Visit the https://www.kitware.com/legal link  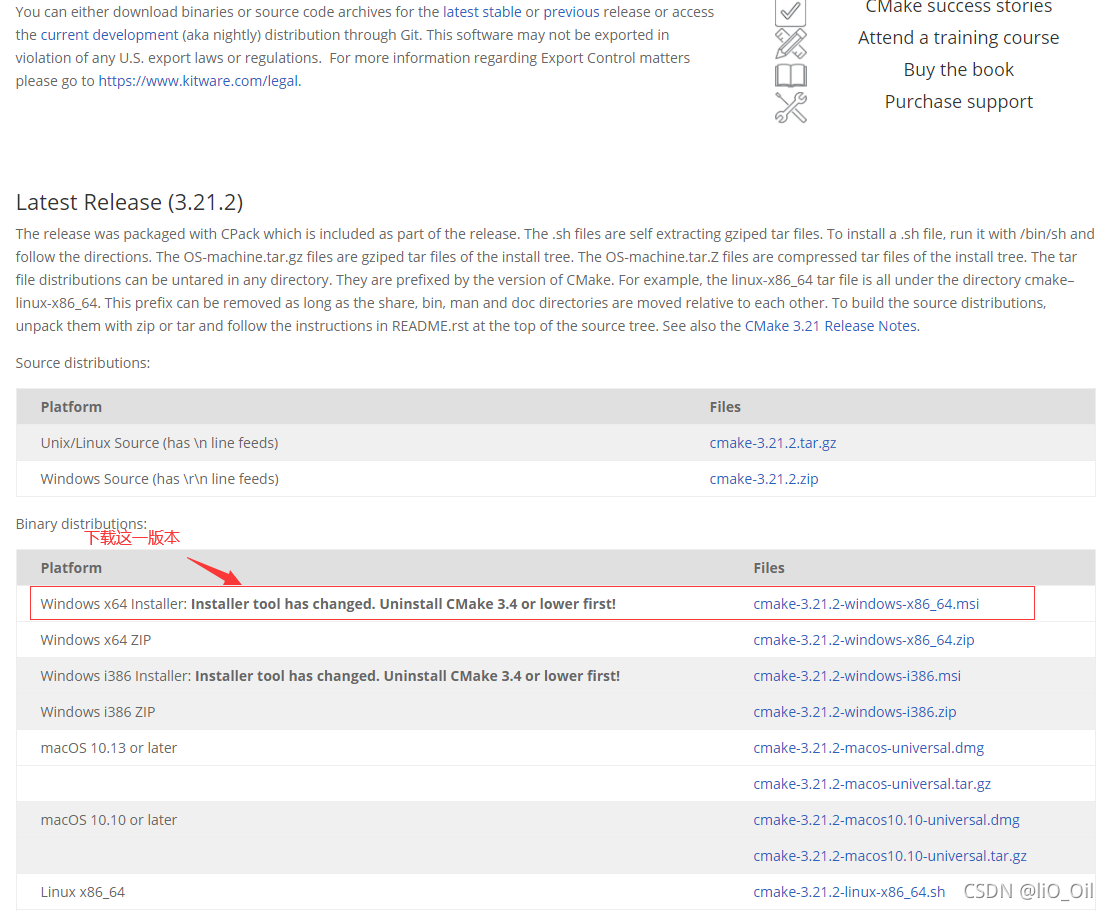click(198, 81)
